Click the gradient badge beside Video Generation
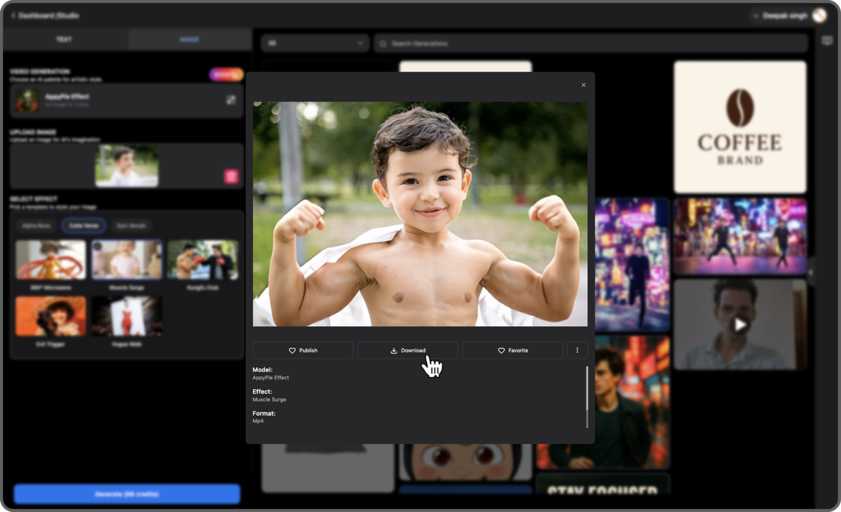 pyautogui.click(x=226, y=74)
